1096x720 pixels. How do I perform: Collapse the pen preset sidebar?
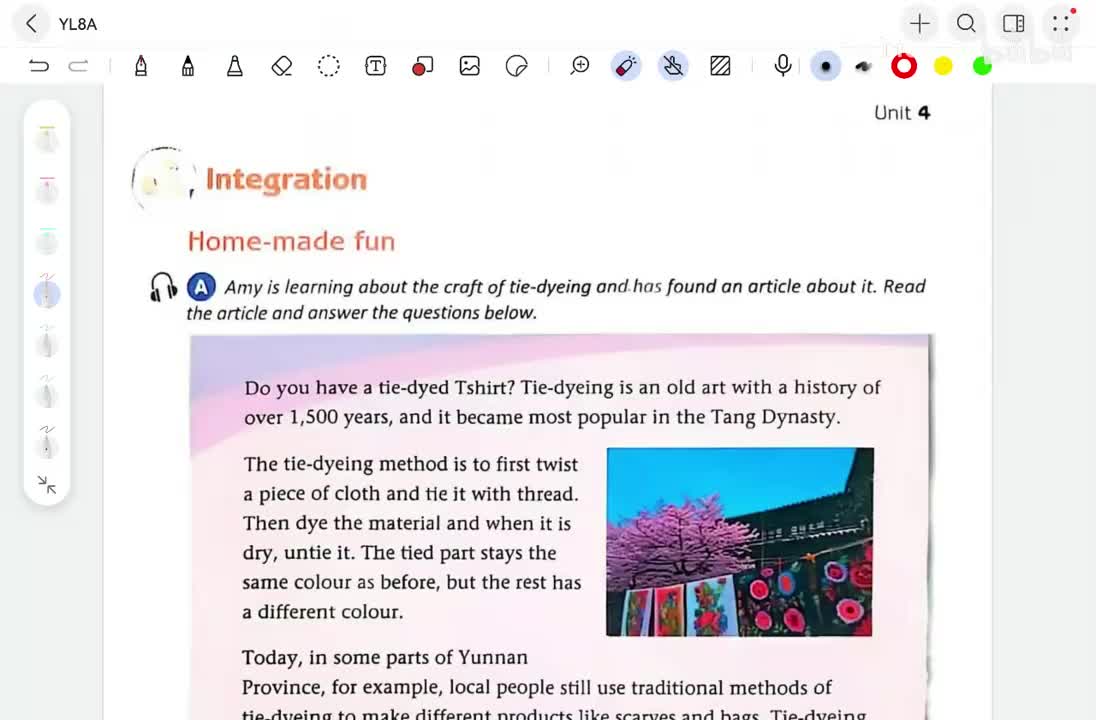coord(47,484)
